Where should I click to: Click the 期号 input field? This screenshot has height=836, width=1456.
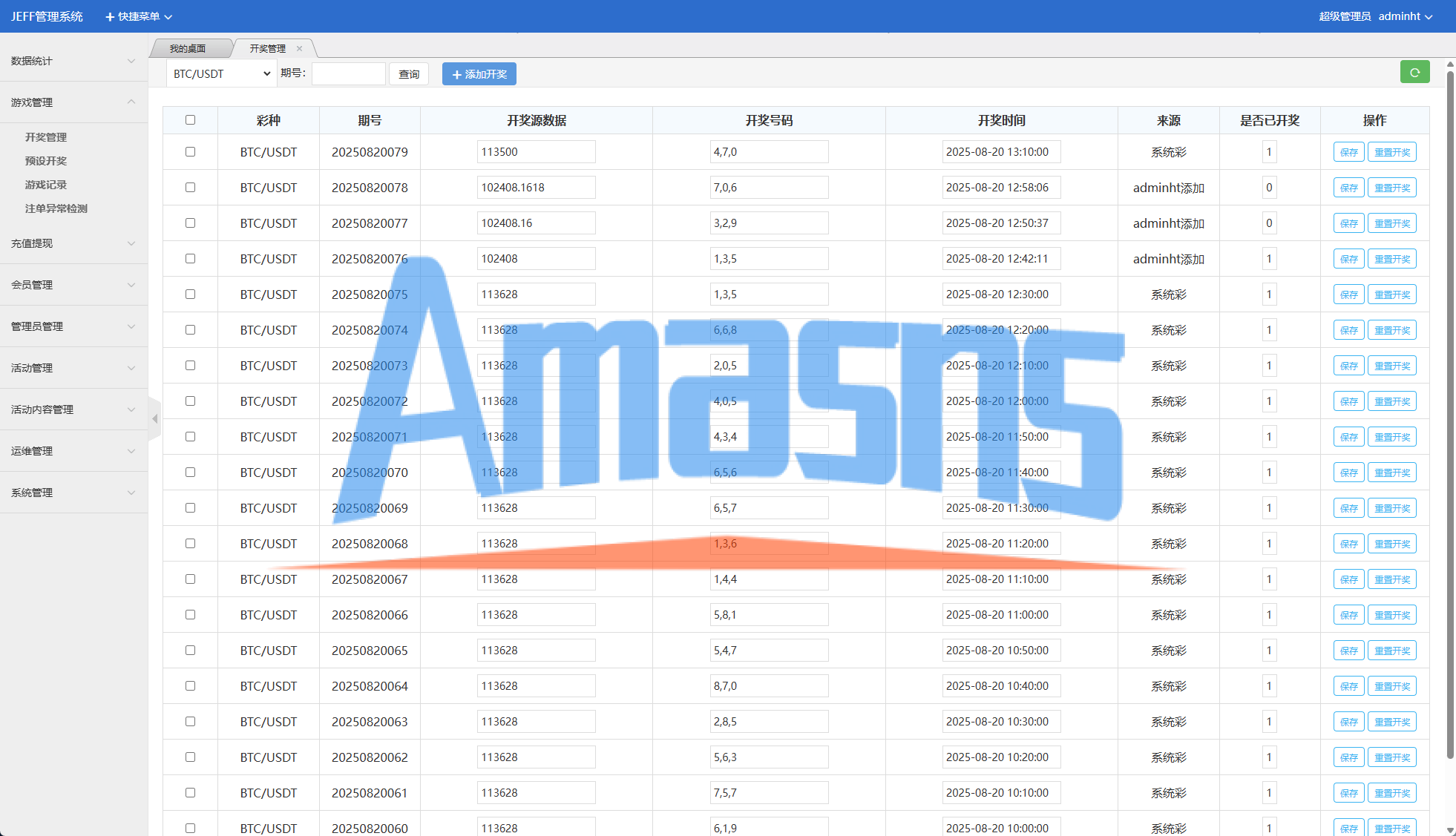[x=348, y=74]
